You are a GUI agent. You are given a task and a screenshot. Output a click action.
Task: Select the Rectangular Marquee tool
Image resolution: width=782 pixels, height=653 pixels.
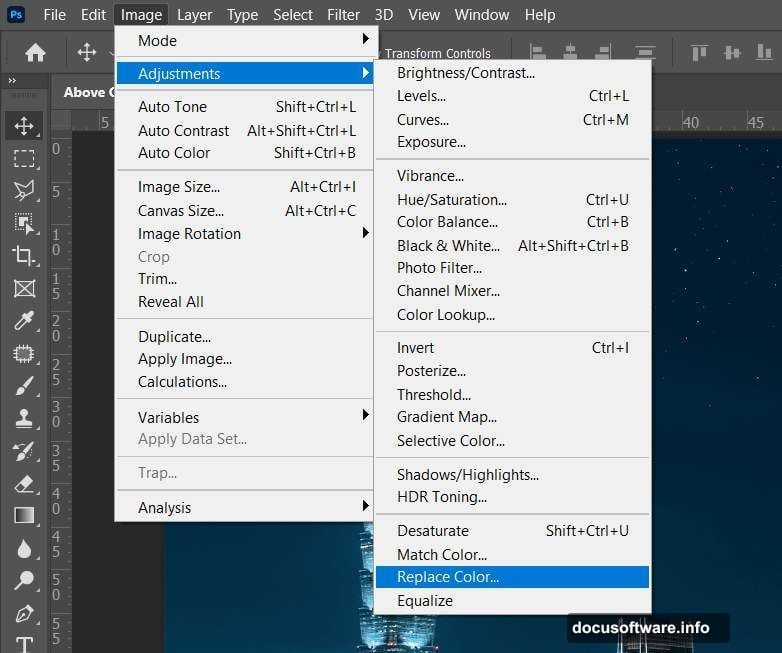click(x=24, y=158)
